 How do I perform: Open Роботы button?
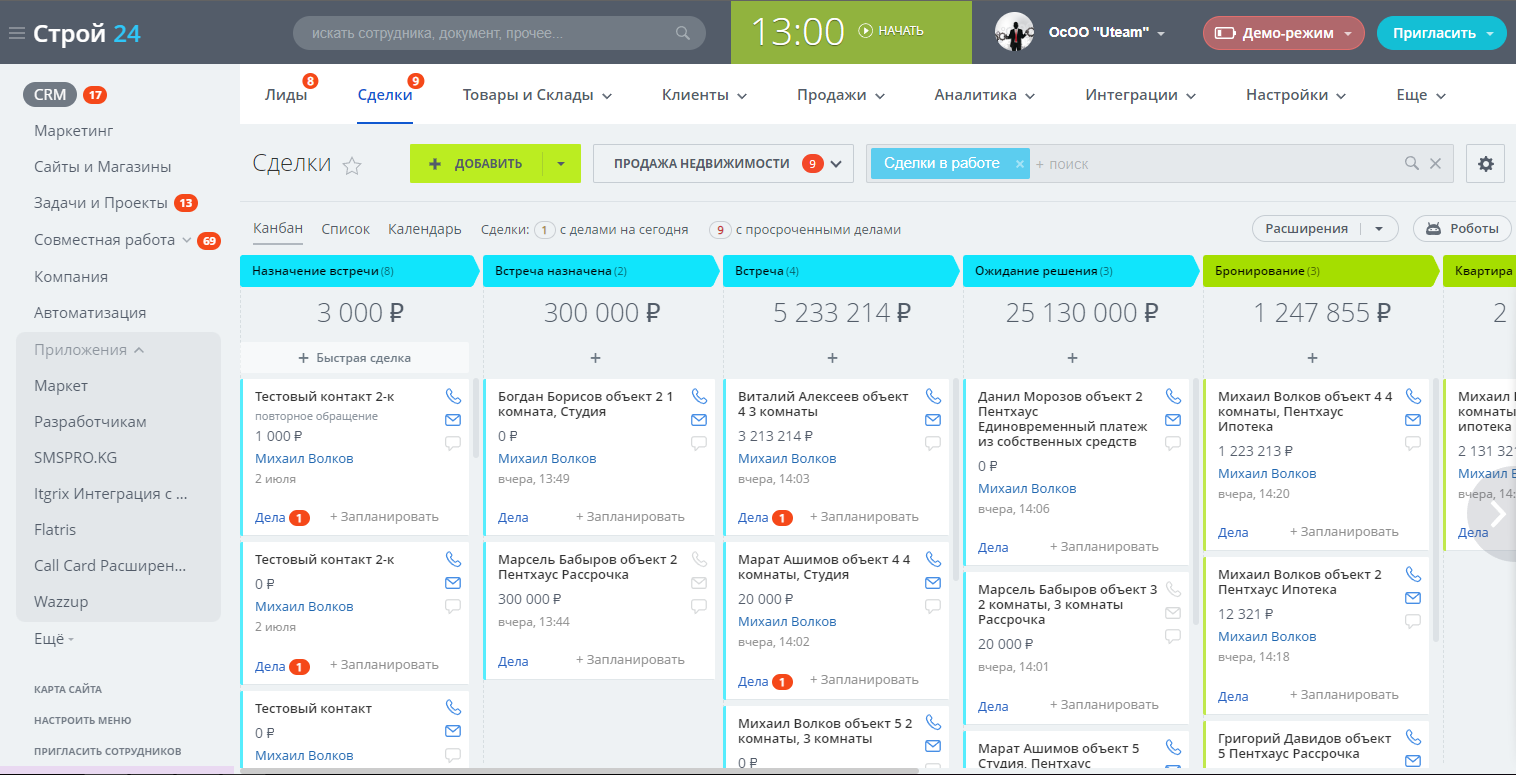tap(1461, 229)
